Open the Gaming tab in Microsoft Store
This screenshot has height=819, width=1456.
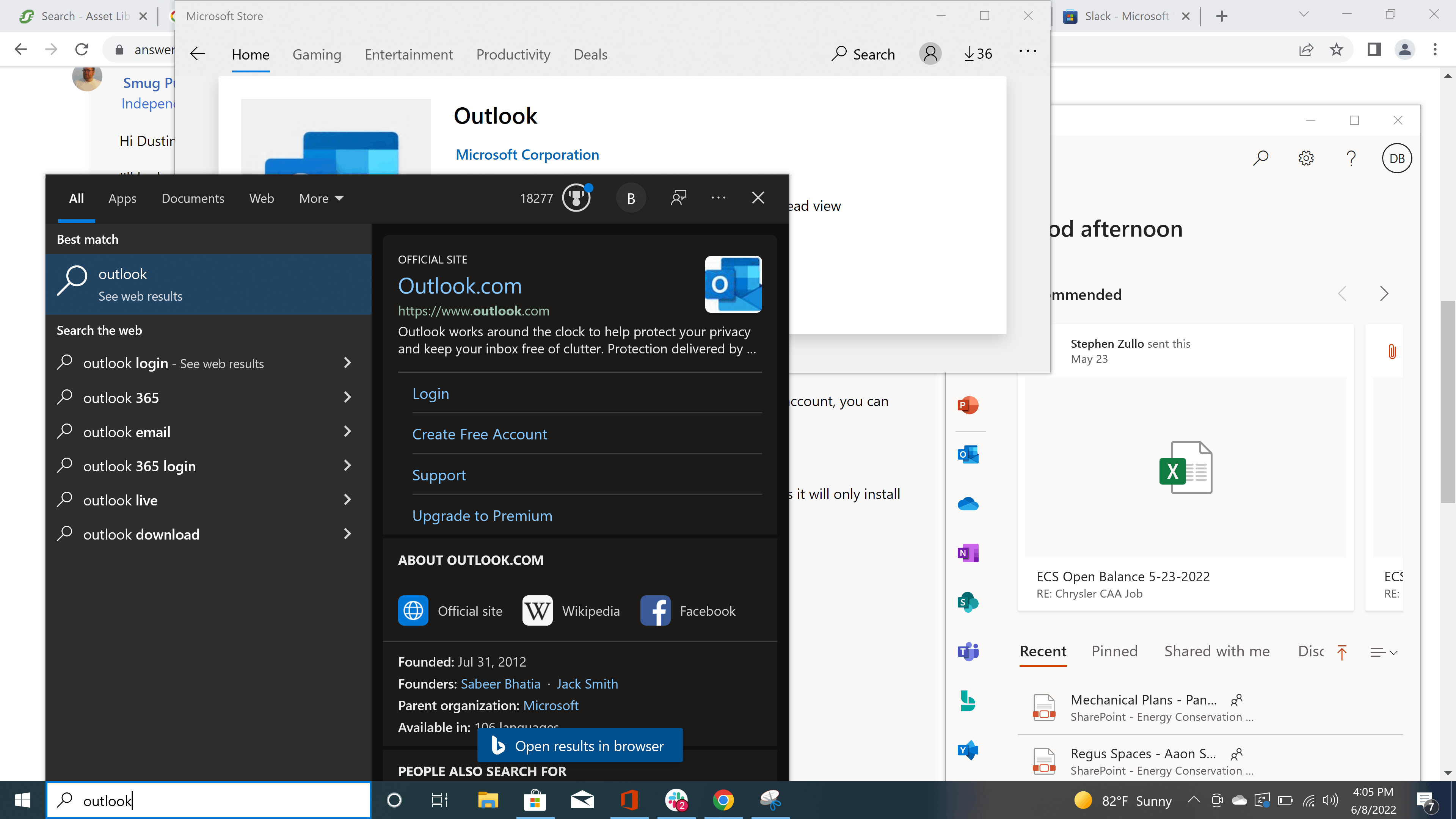(x=317, y=54)
